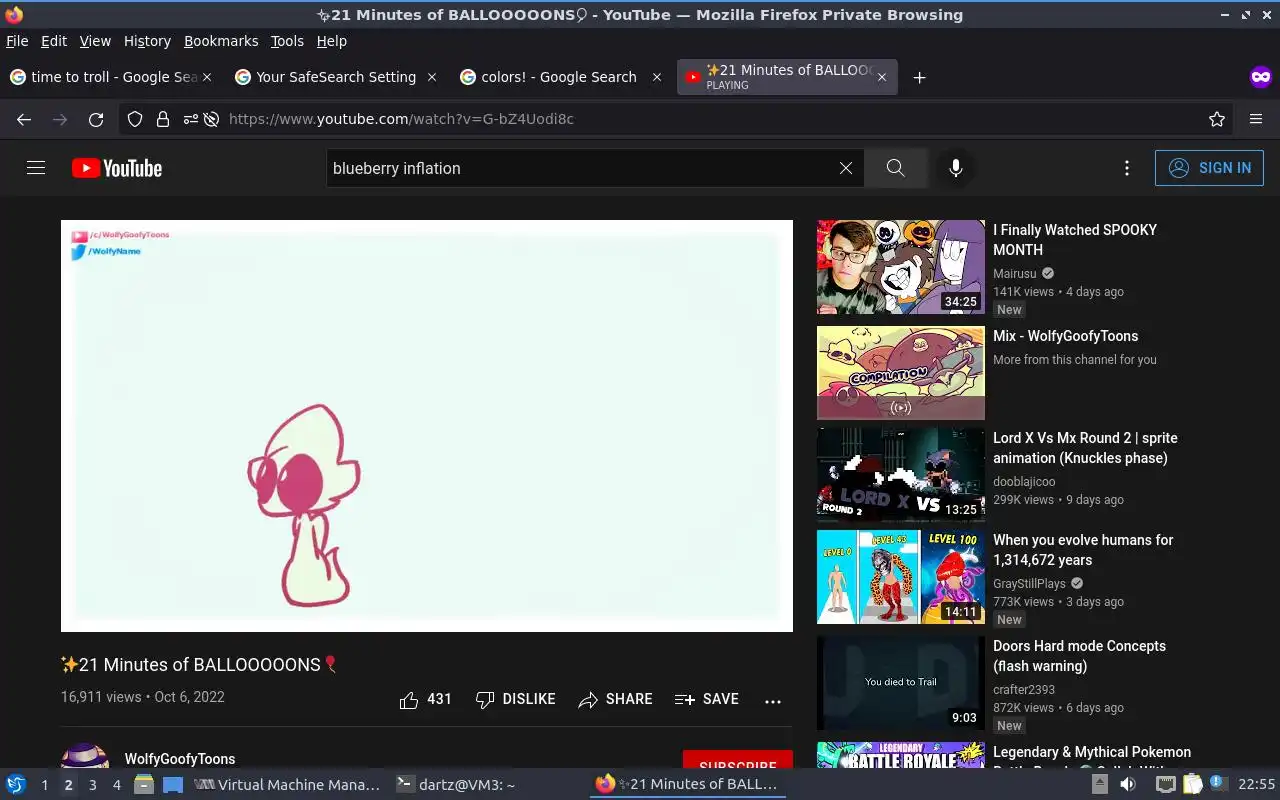Open the WolfyGoofyToons channel link

pyautogui.click(x=180, y=759)
